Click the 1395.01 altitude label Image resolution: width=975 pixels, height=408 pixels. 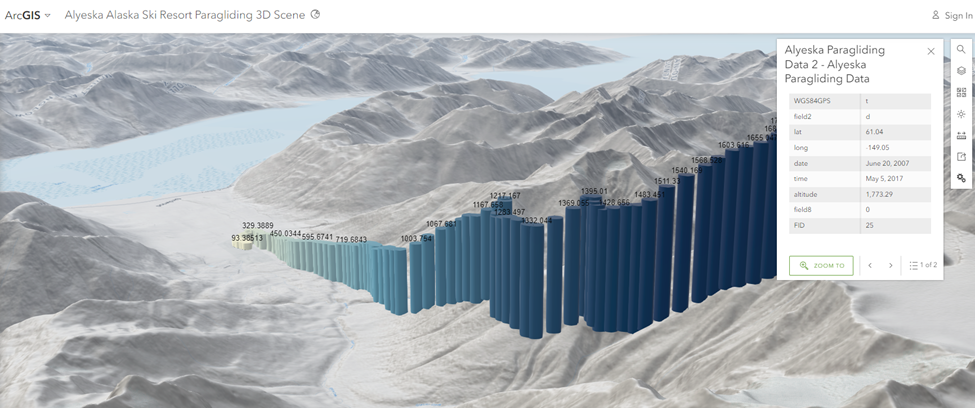coord(594,191)
